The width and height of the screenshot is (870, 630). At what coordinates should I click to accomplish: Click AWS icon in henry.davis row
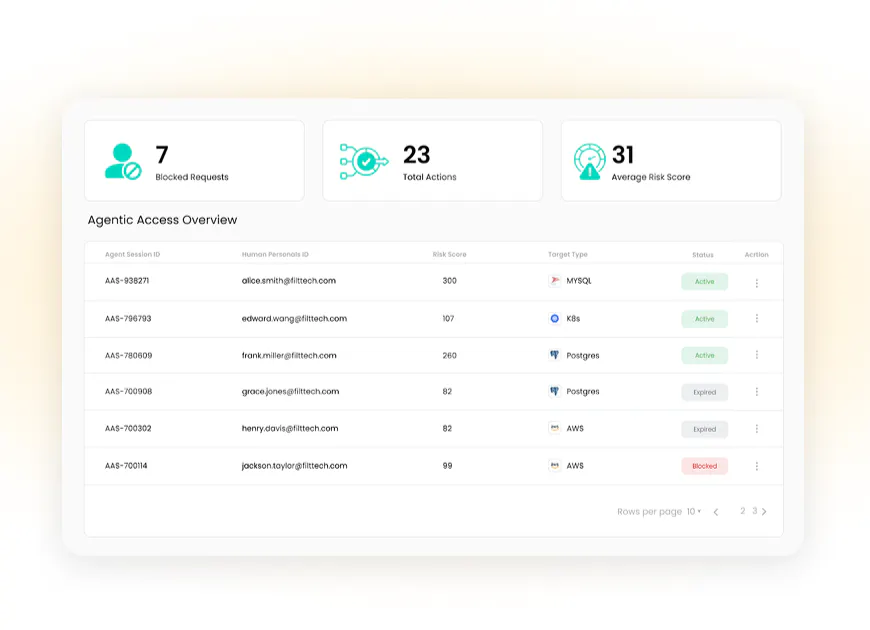click(x=554, y=428)
